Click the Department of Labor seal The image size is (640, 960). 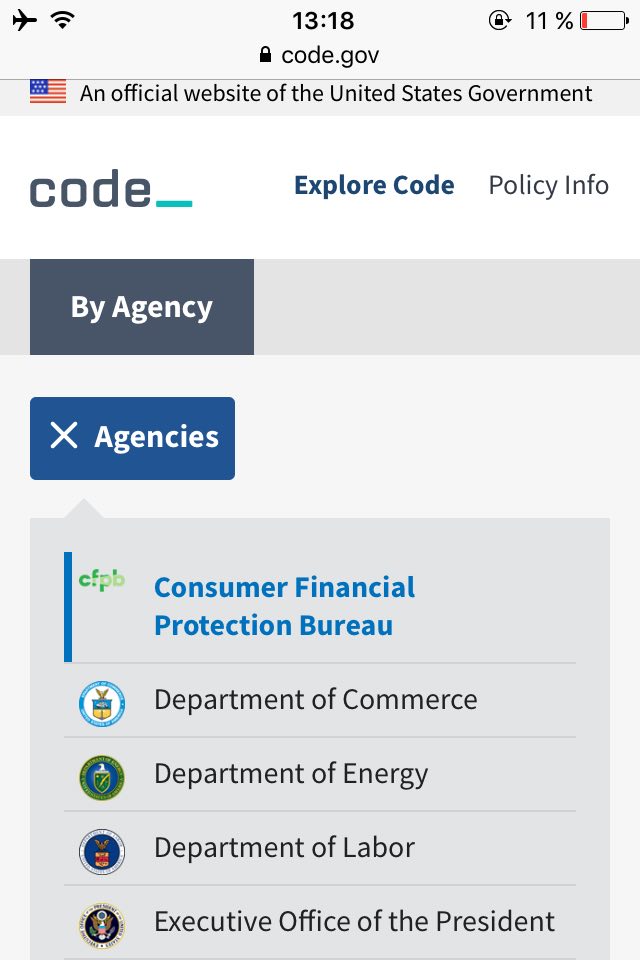(102, 852)
